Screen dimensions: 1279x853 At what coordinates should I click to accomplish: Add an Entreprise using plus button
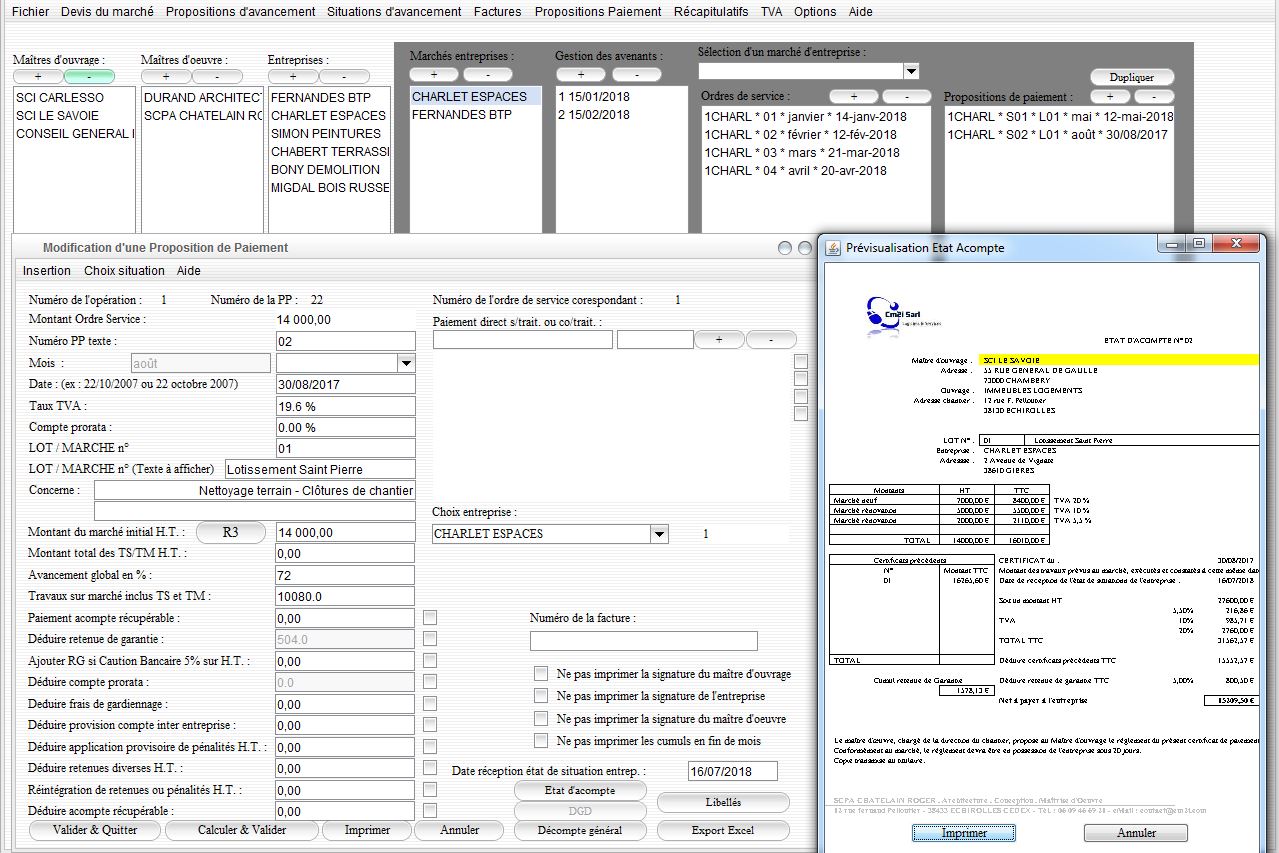pos(293,76)
